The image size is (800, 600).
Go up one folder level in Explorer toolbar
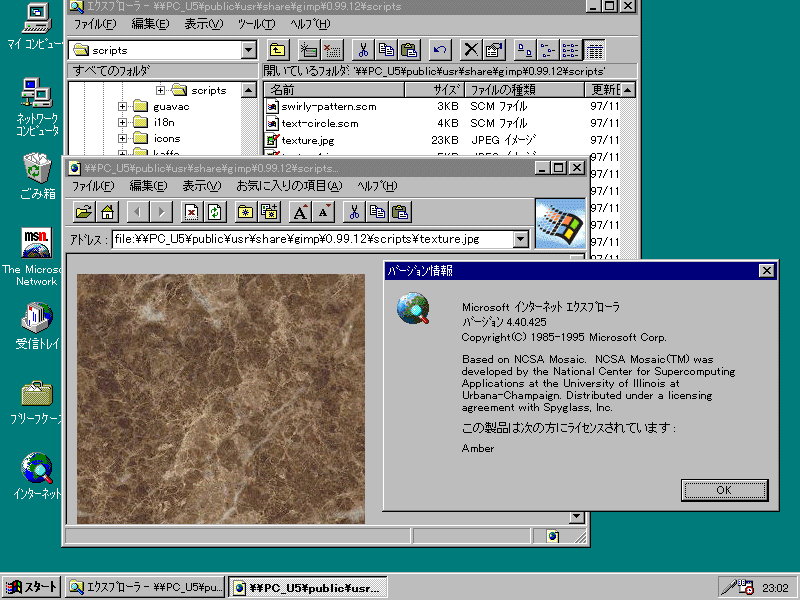click(x=278, y=50)
